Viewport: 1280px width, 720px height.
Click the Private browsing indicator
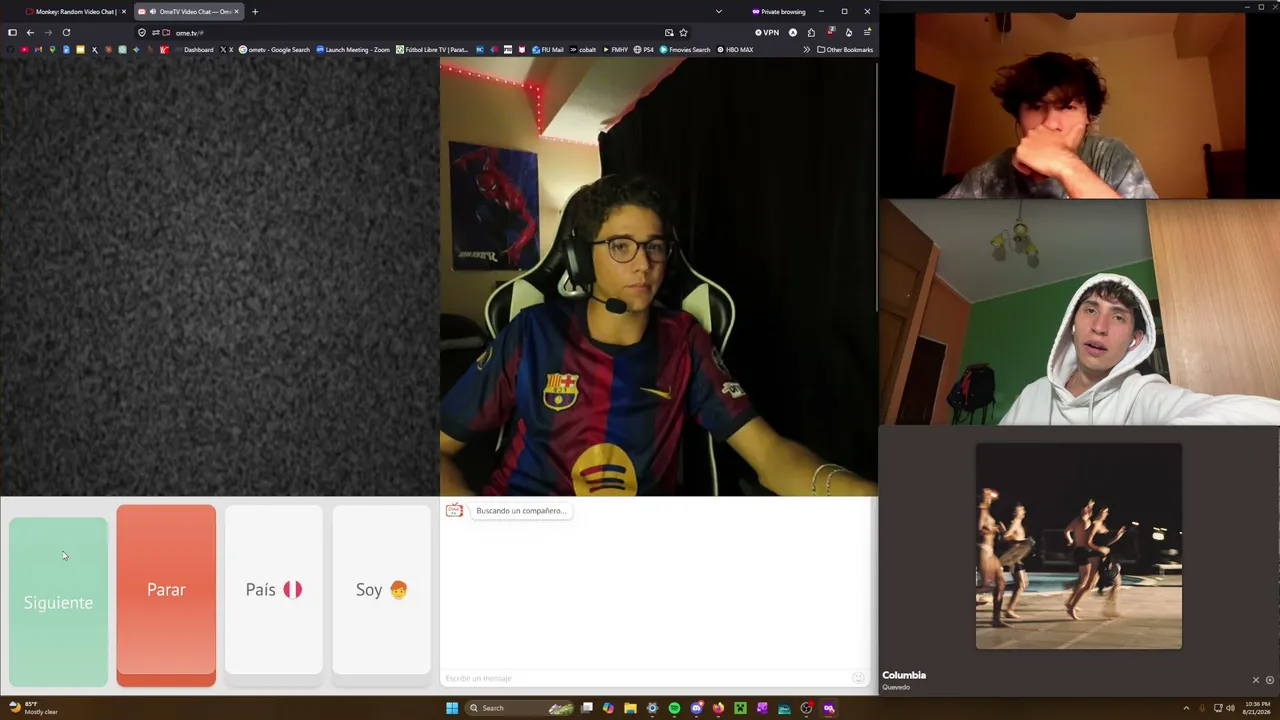[779, 12]
